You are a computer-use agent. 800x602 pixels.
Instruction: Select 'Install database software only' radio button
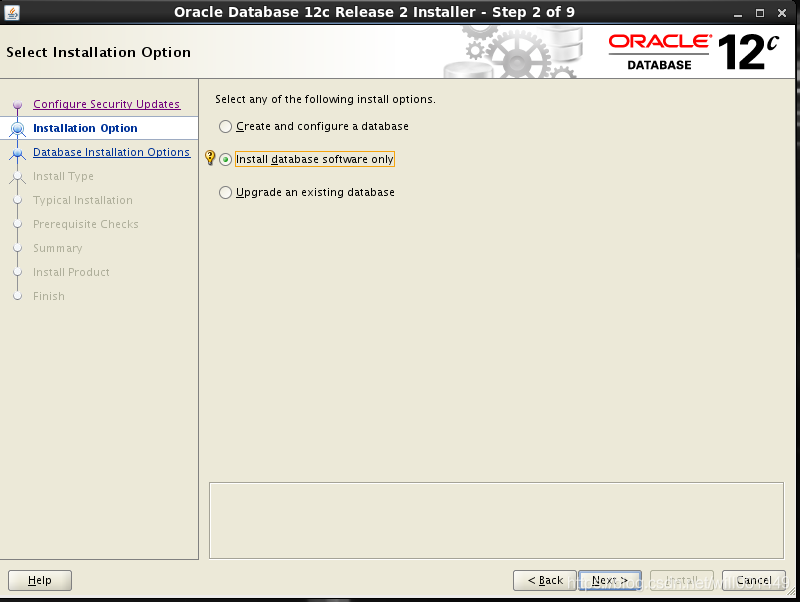226,160
